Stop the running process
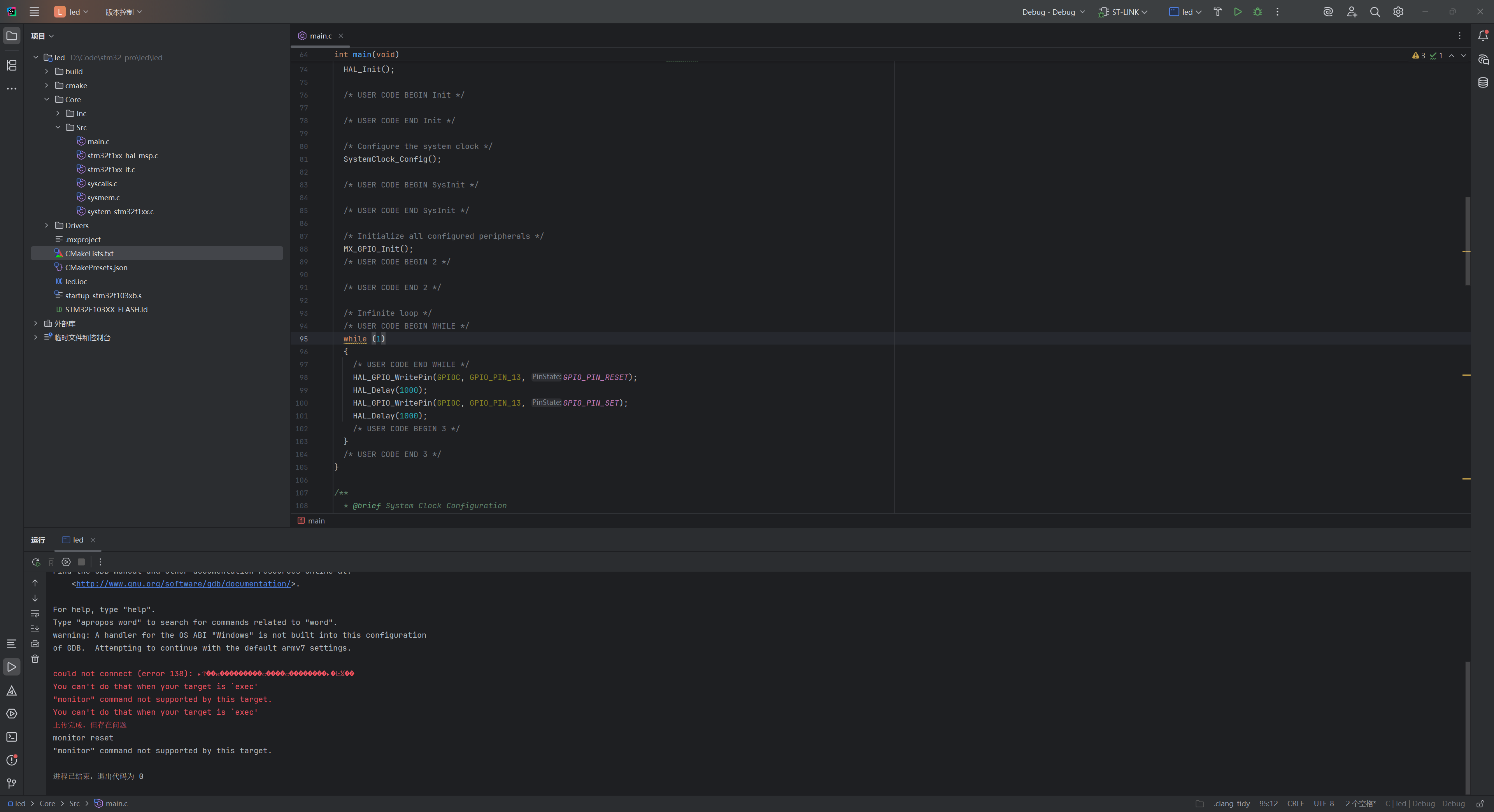The height and width of the screenshot is (812, 1494). 81,562
